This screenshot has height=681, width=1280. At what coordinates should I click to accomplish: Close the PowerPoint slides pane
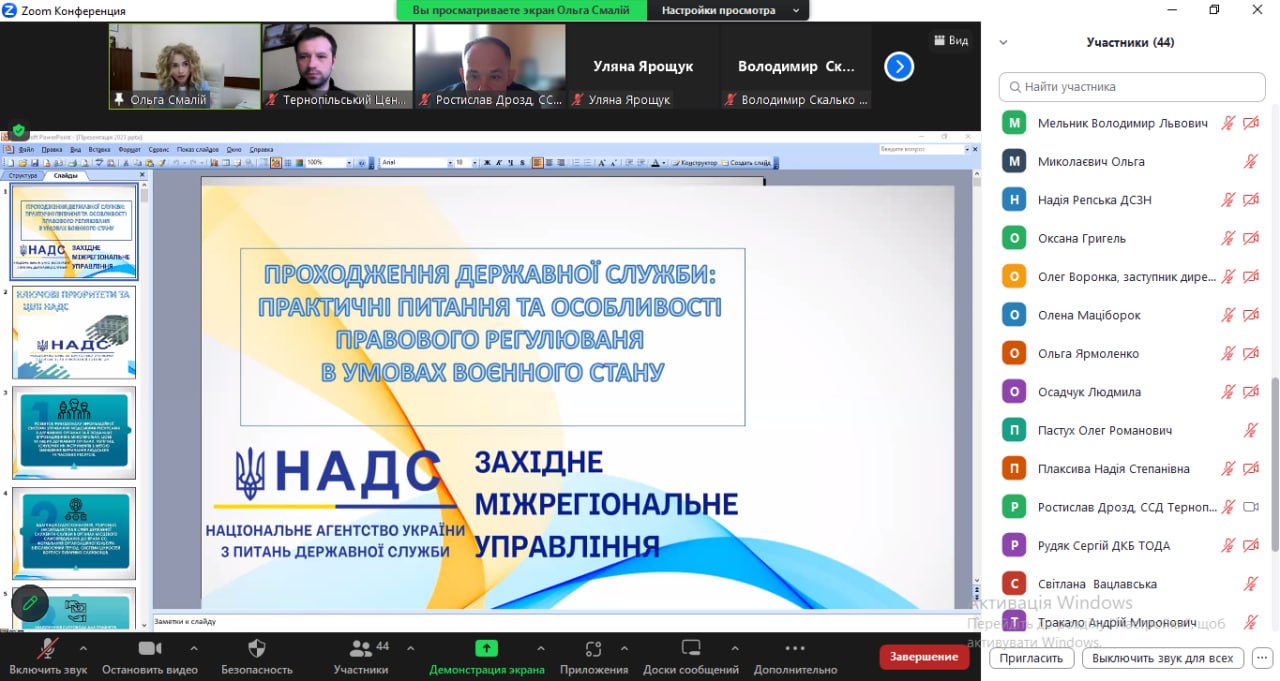pyautogui.click(x=142, y=175)
